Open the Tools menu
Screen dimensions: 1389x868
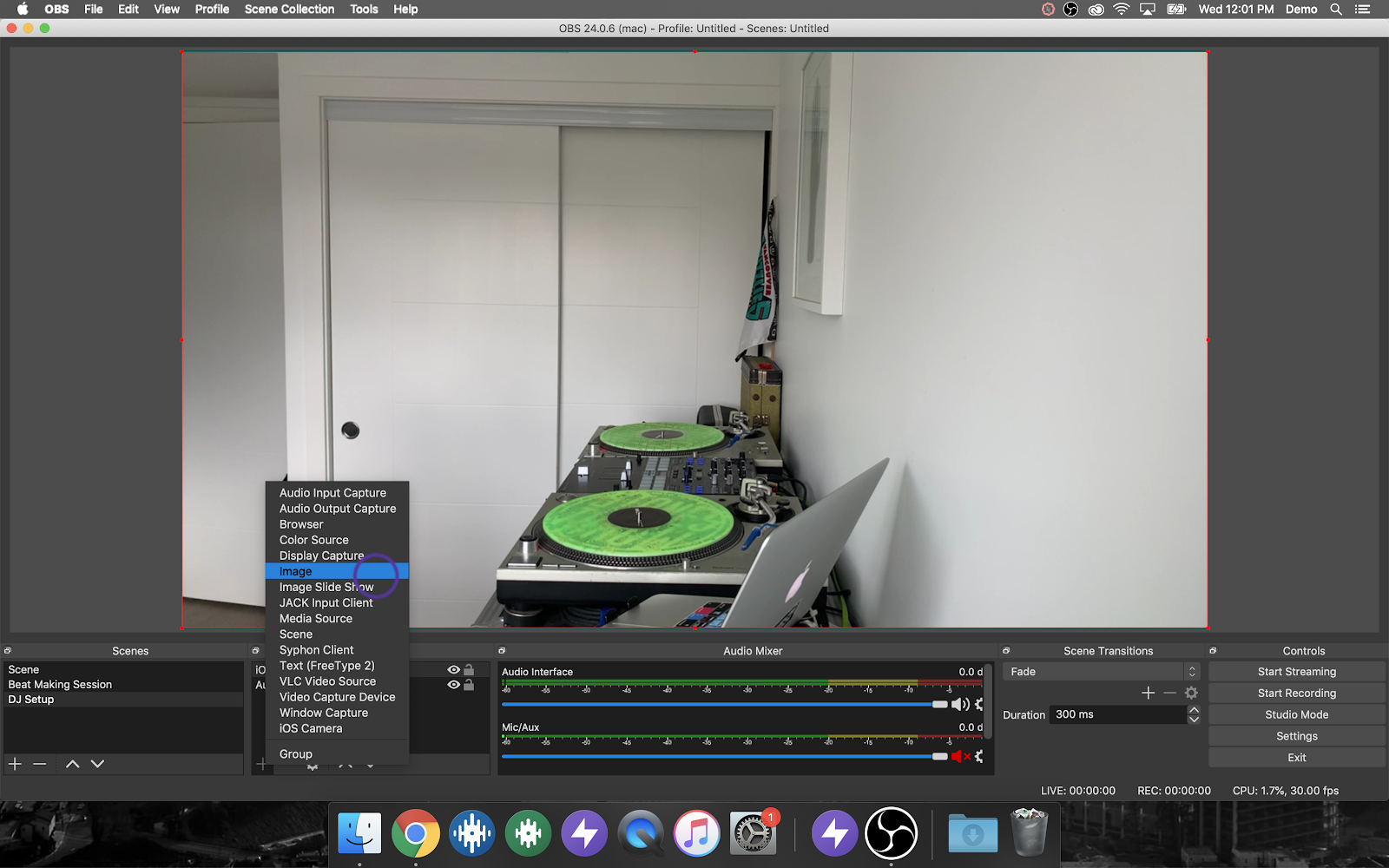click(364, 10)
